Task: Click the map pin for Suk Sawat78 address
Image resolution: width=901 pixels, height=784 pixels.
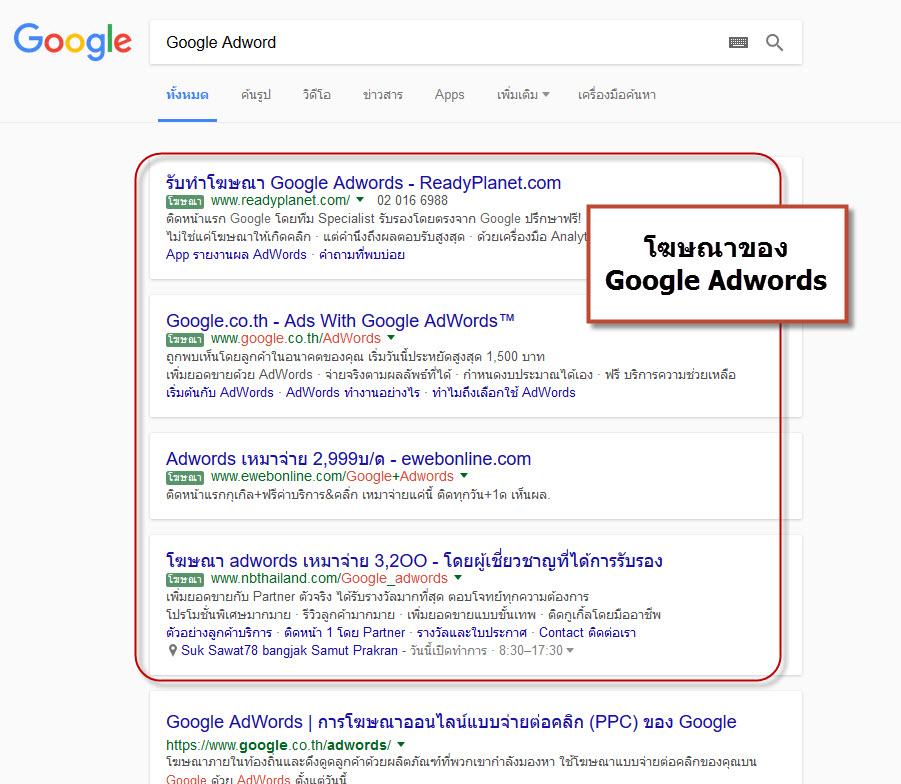Action: click(x=173, y=650)
